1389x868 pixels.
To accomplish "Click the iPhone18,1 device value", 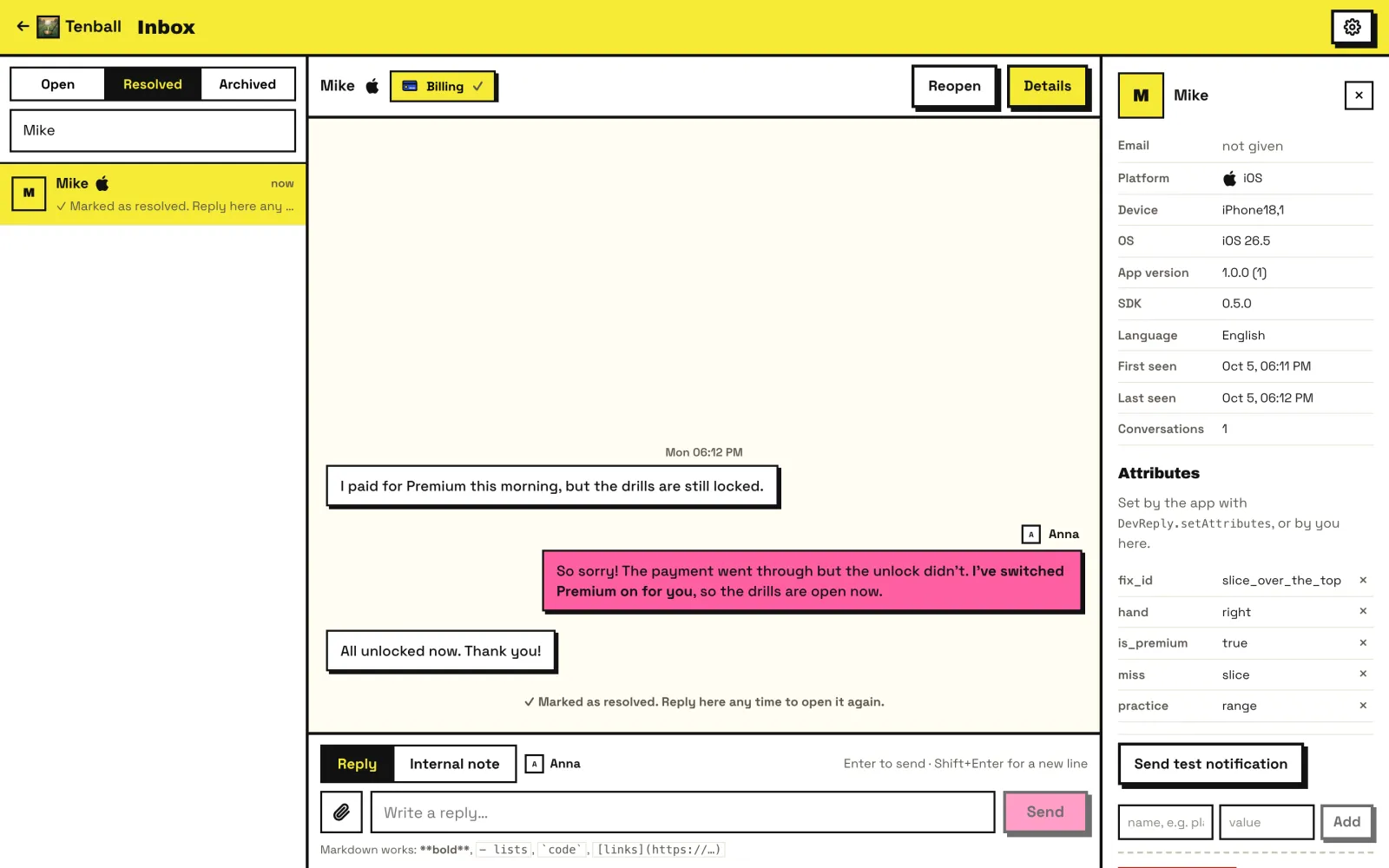I will 1253,210.
